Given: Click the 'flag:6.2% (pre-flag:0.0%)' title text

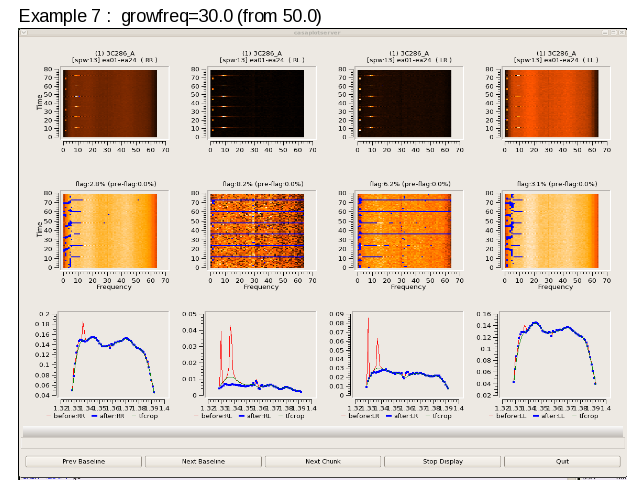Looking at the screenshot, I should 410,184.
